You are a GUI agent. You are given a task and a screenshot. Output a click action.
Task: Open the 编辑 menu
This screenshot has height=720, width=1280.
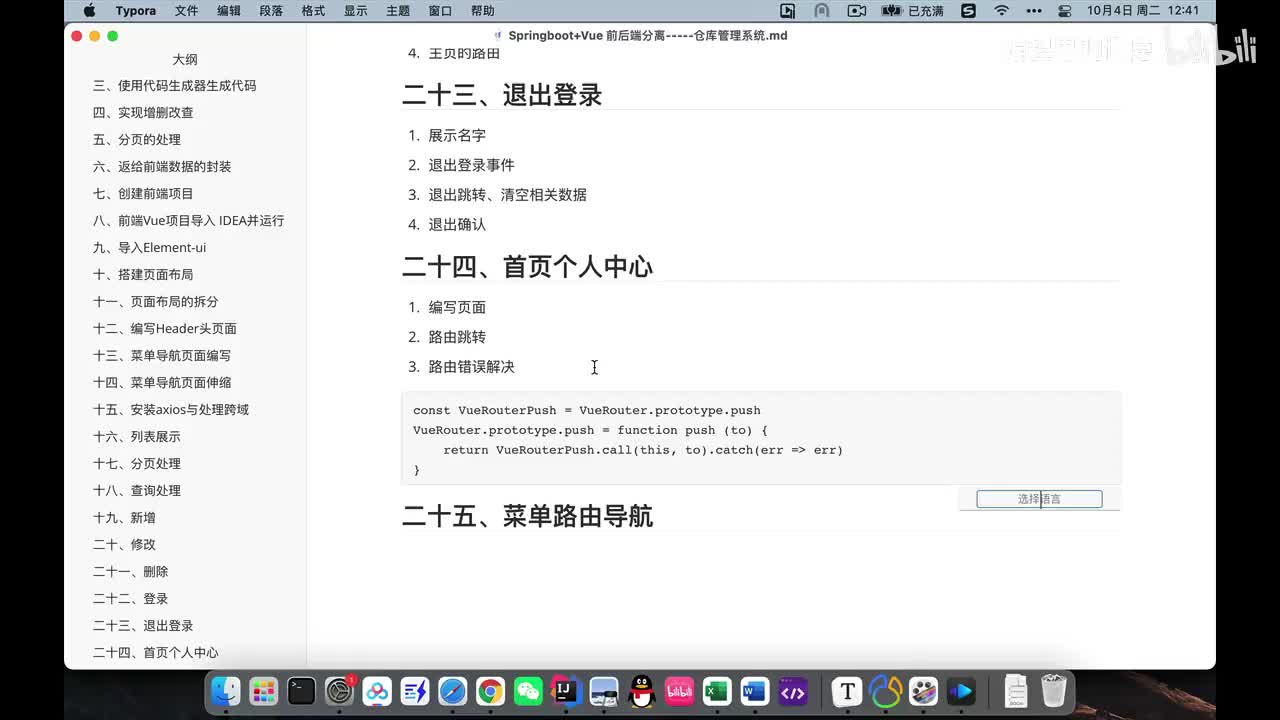[x=229, y=11]
